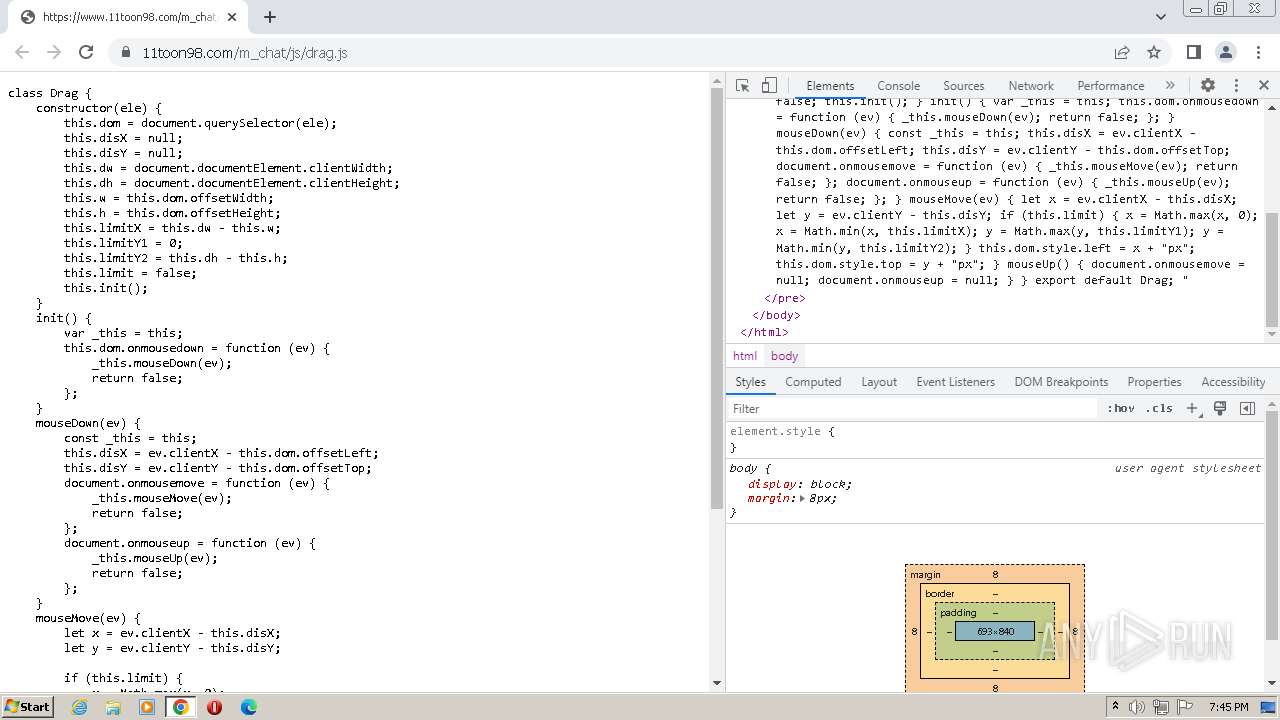View site information via the lock icon
This screenshot has height=720, width=1280.
[125, 53]
